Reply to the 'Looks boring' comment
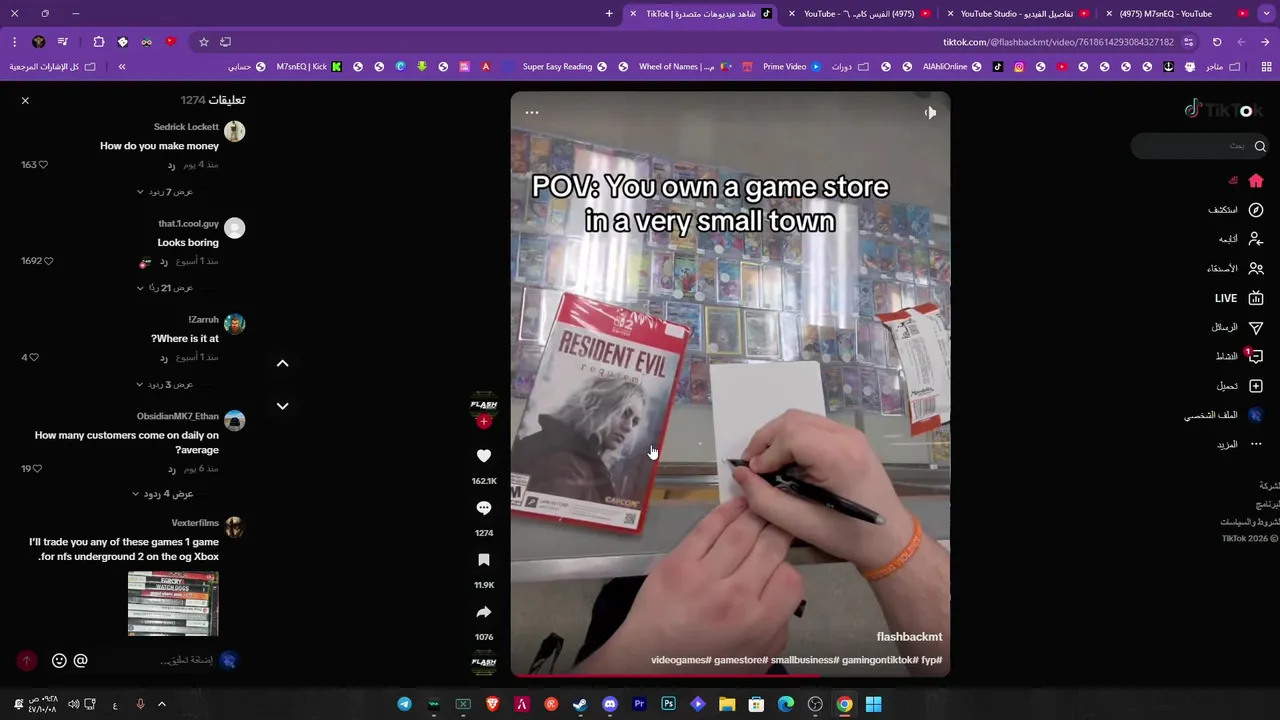Viewport: 1280px width, 720px height. pyautogui.click(x=163, y=261)
